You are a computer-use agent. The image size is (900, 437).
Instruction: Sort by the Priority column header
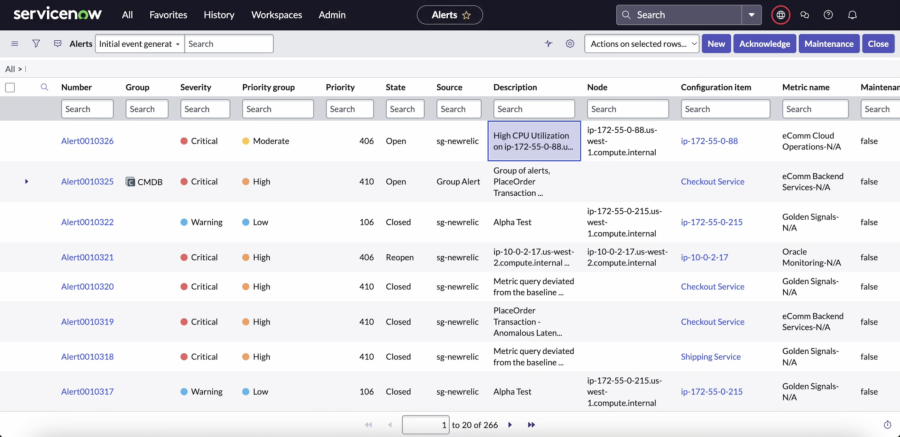[340, 87]
